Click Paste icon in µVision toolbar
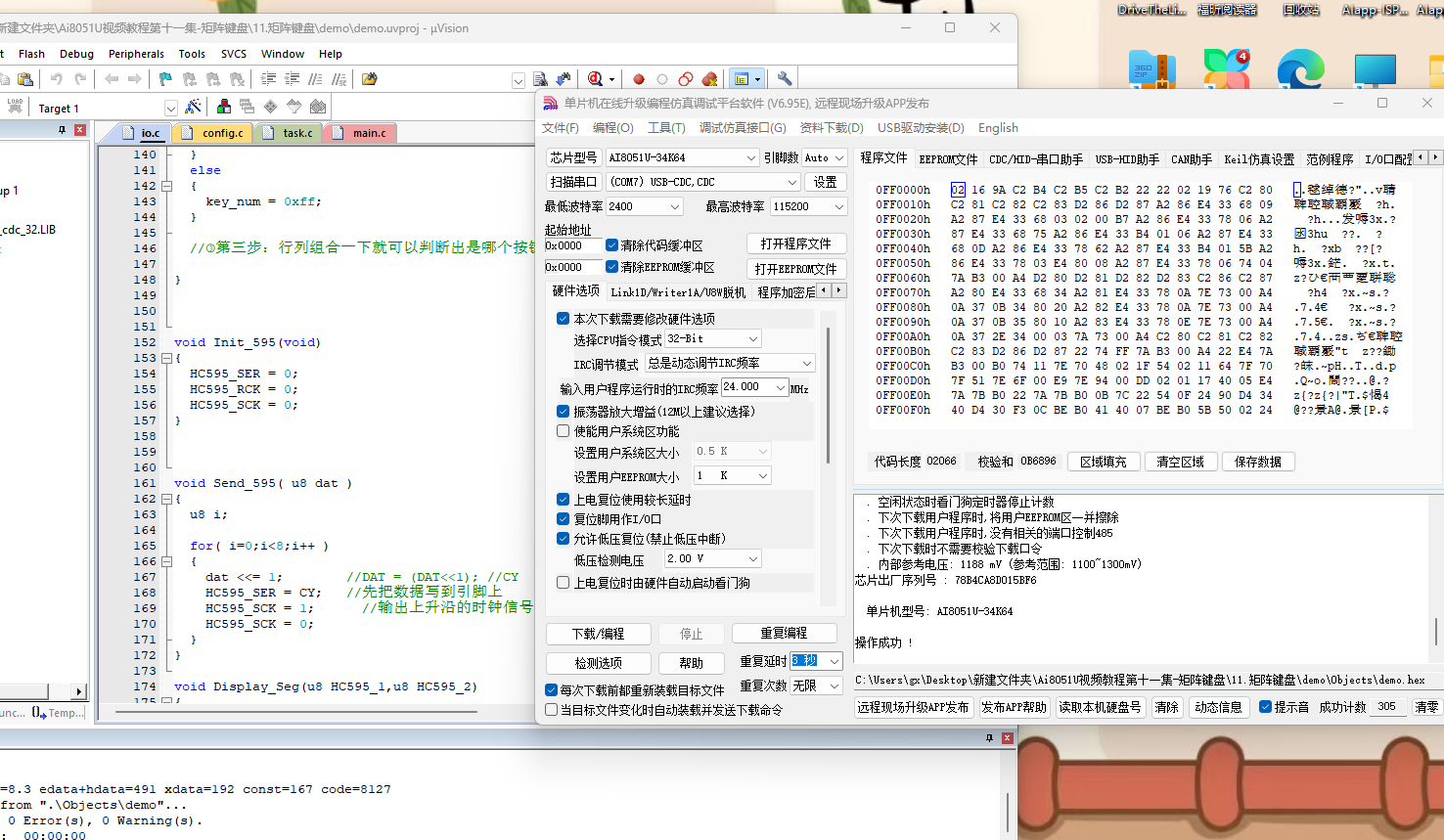This screenshot has height=840, width=1444. [26, 79]
